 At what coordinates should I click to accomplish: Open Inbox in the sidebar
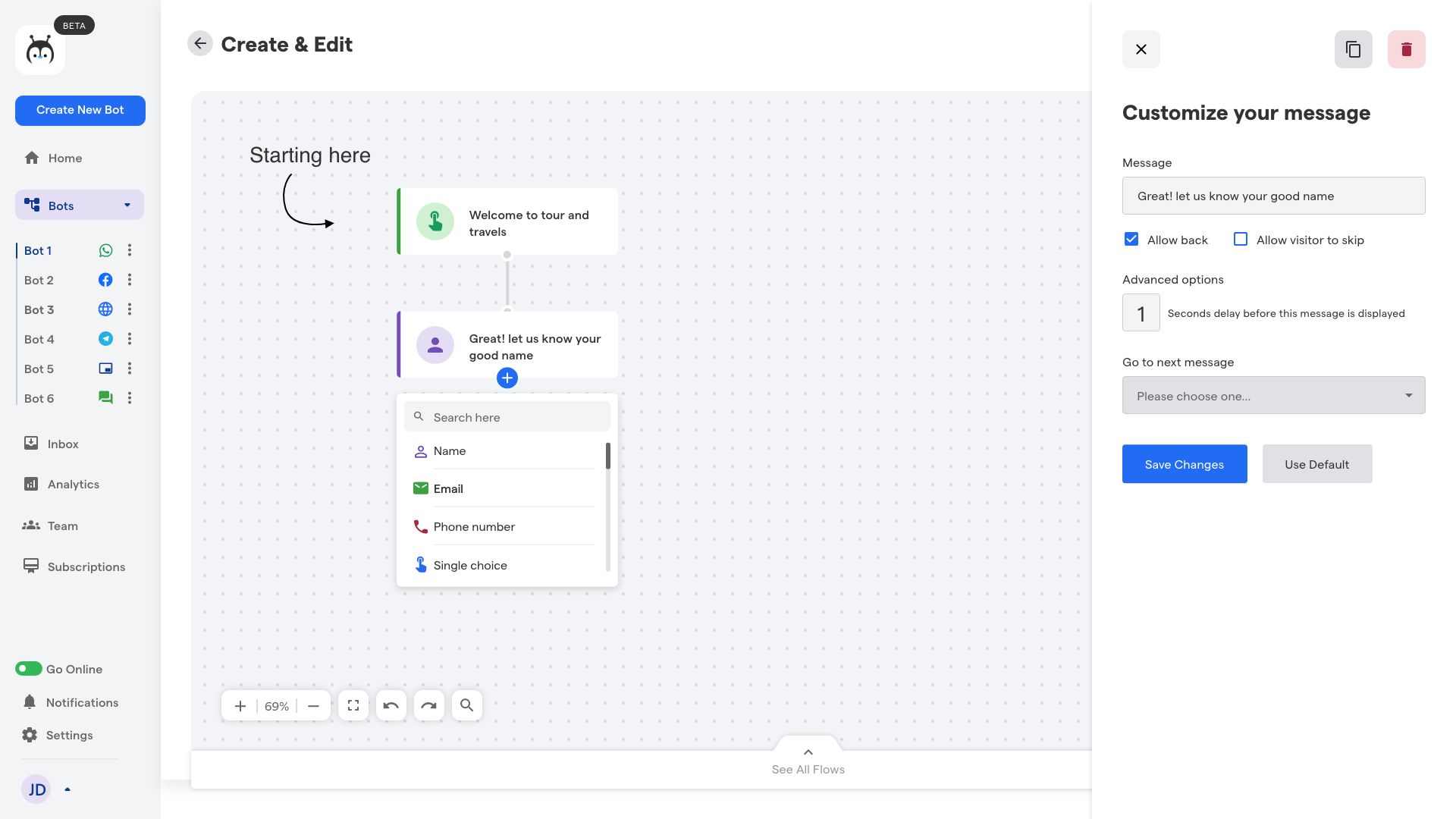pos(52,444)
